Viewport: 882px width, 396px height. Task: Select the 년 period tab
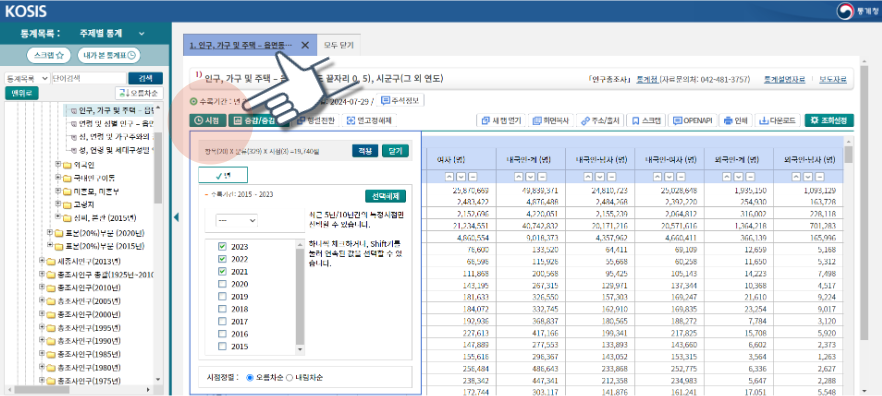(223, 176)
